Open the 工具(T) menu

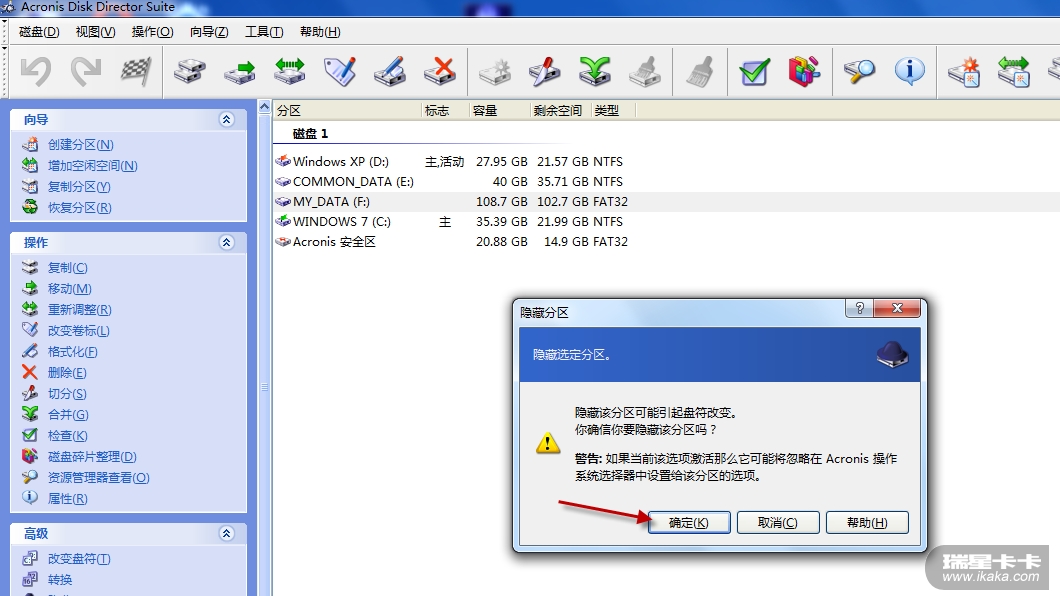coord(264,32)
